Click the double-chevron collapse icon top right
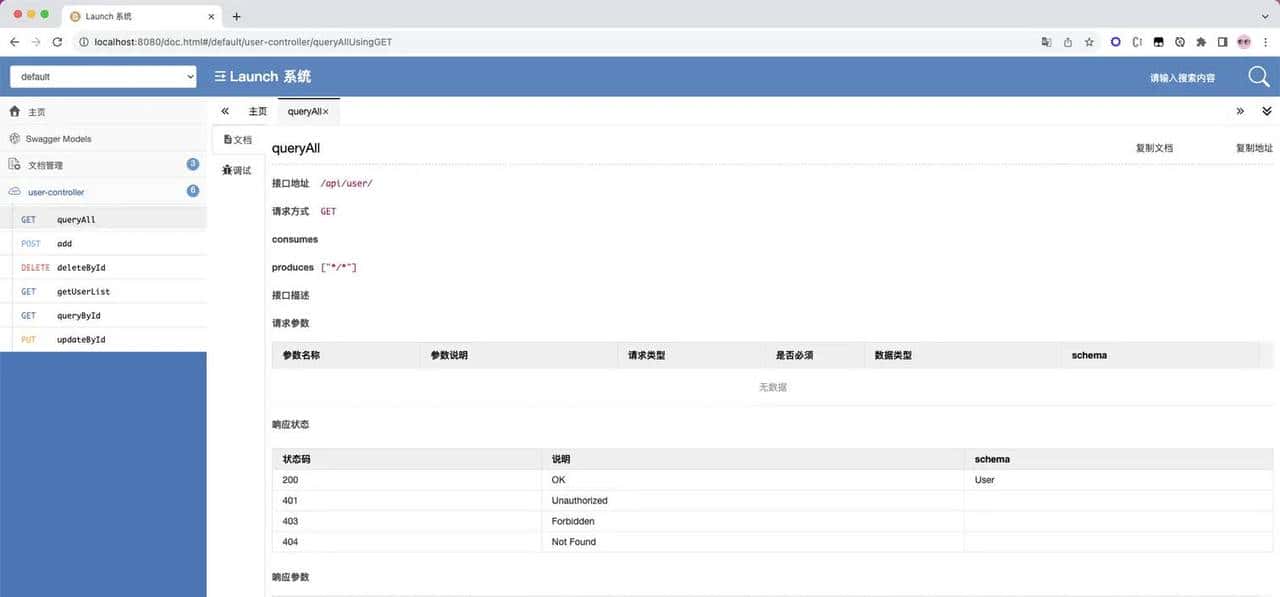Image resolution: width=1280 pixels, height=597 pixels. 1266,111
